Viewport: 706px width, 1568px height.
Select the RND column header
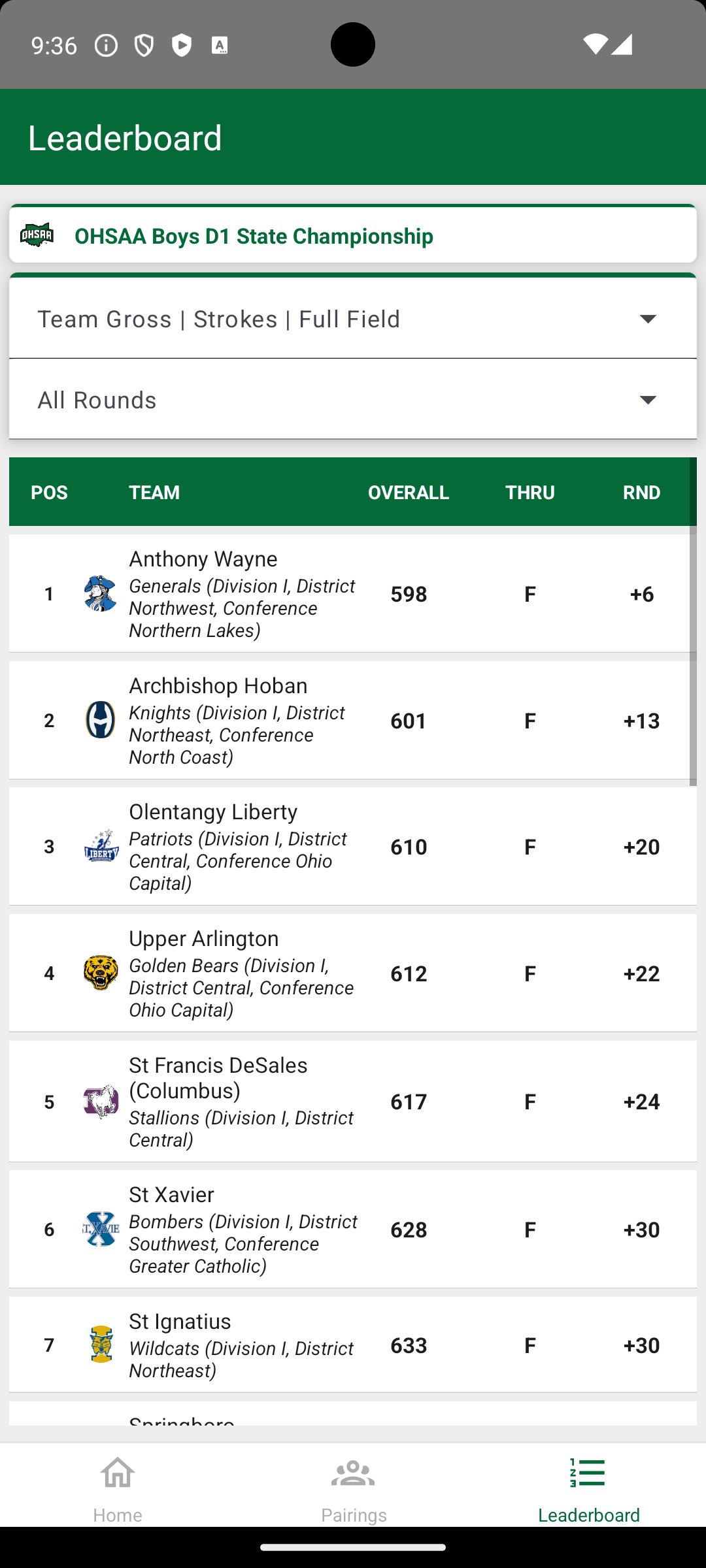641,493
